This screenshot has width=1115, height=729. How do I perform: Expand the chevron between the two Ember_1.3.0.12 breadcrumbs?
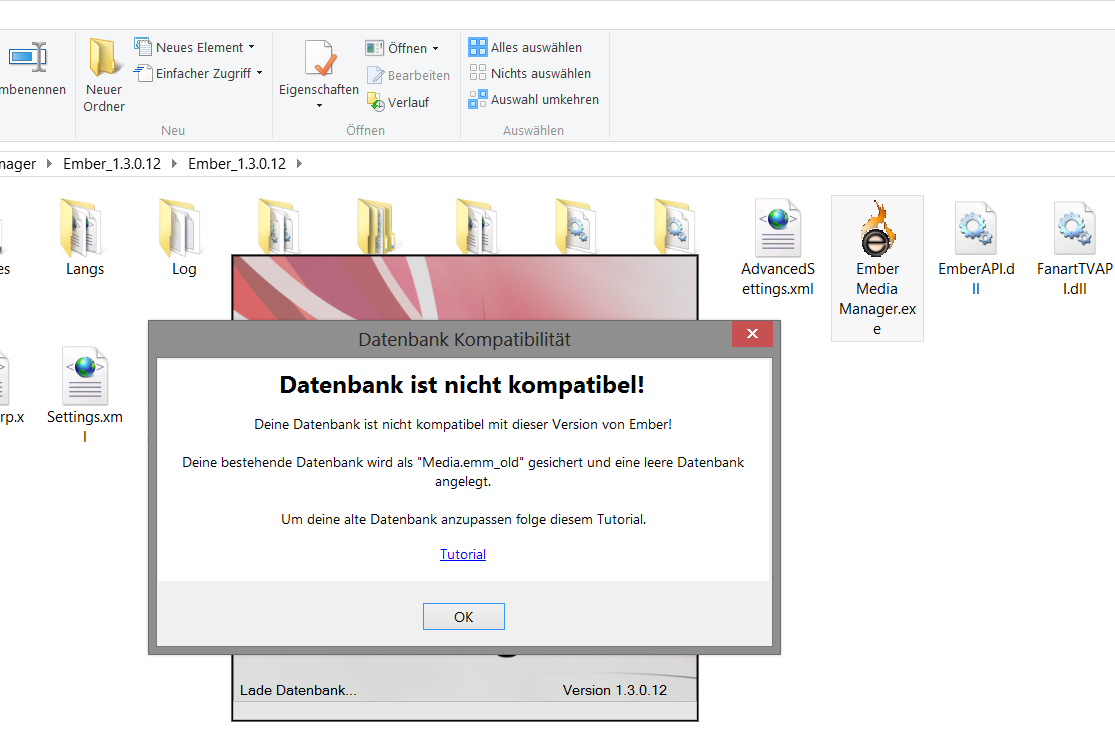(174, 164)
